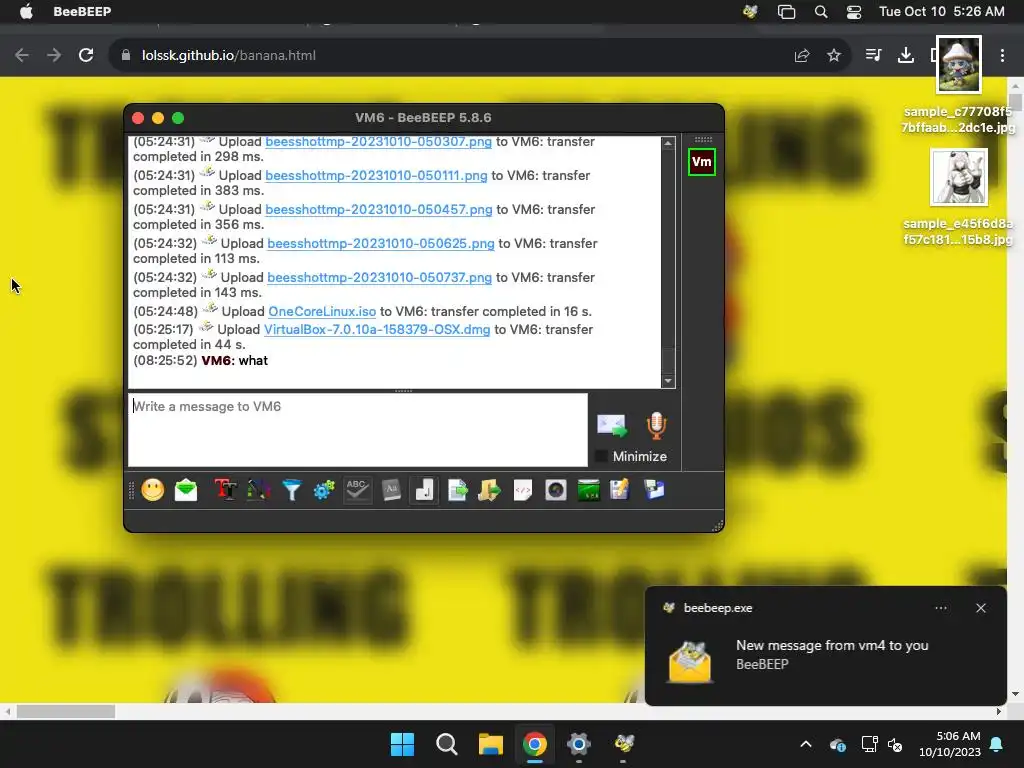Viewport: 1024px width, 768px height.
Task: Open chat settings blue gears icon
Action: click(325, 490)
